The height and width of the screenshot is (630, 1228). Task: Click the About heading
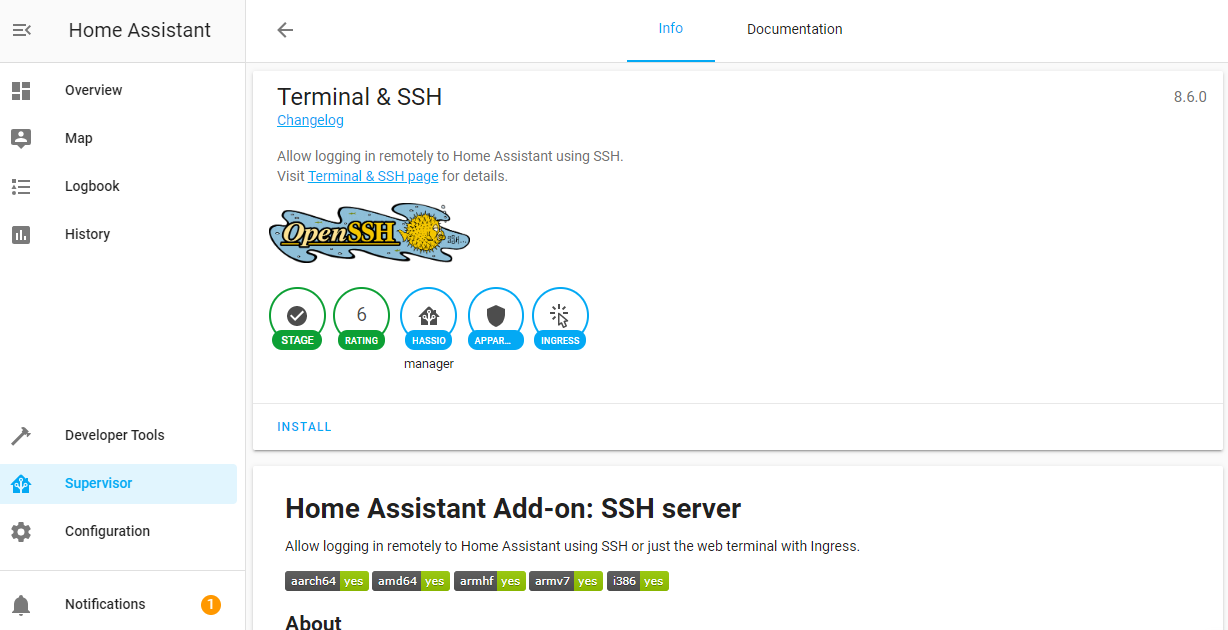[x=313, y=622]
